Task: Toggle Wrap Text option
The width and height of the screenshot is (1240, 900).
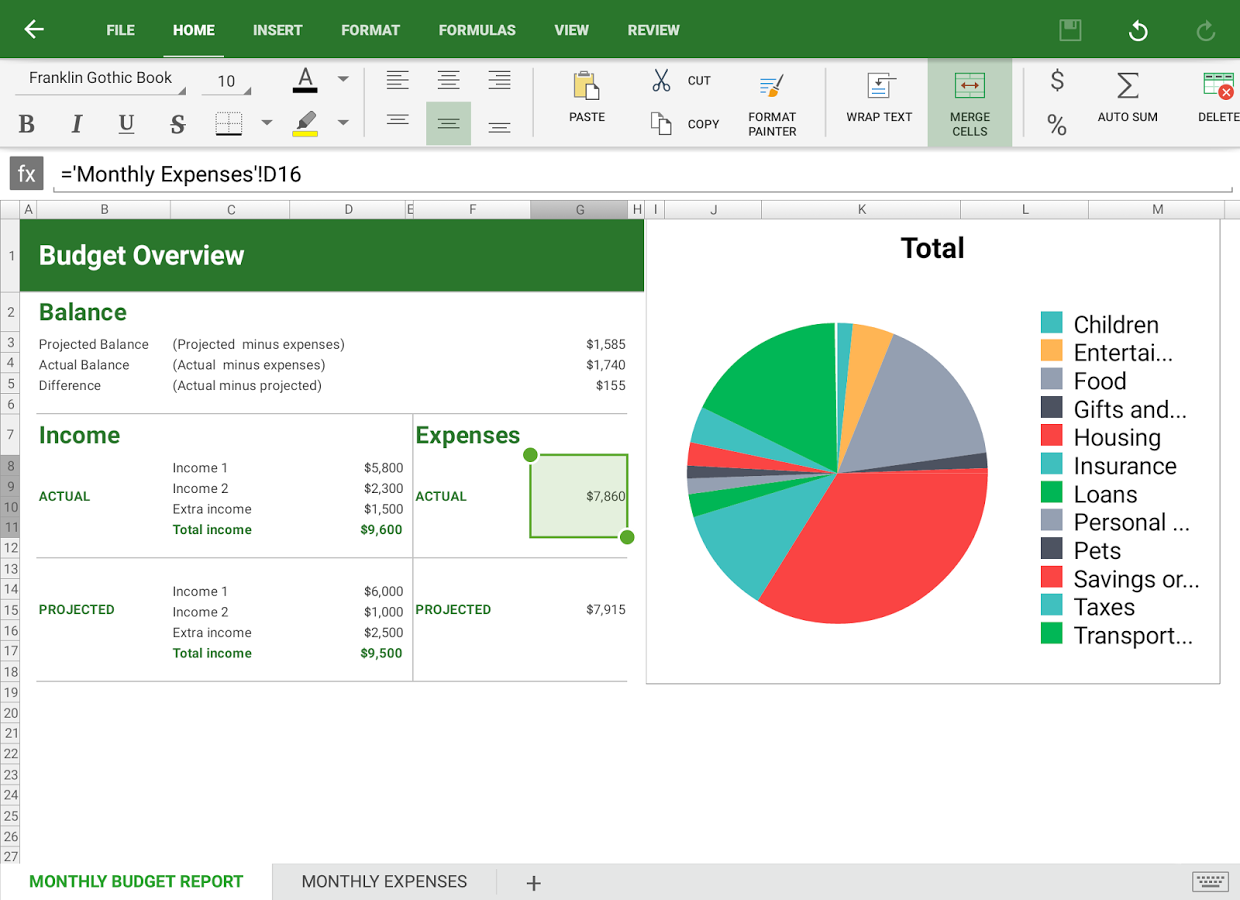Action: (x=879, y=87)
